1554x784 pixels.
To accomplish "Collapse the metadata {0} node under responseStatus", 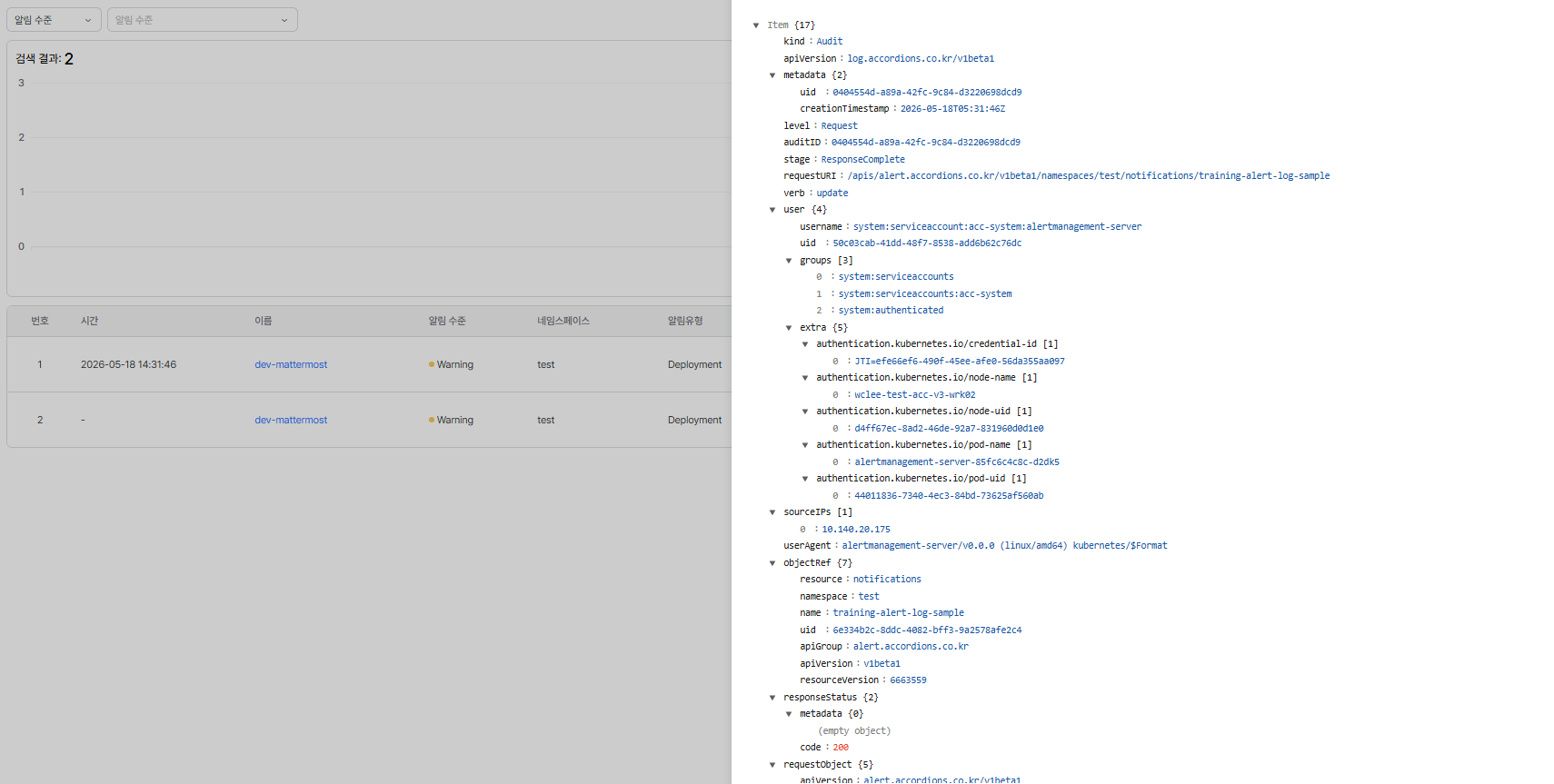I will point(789,714).
